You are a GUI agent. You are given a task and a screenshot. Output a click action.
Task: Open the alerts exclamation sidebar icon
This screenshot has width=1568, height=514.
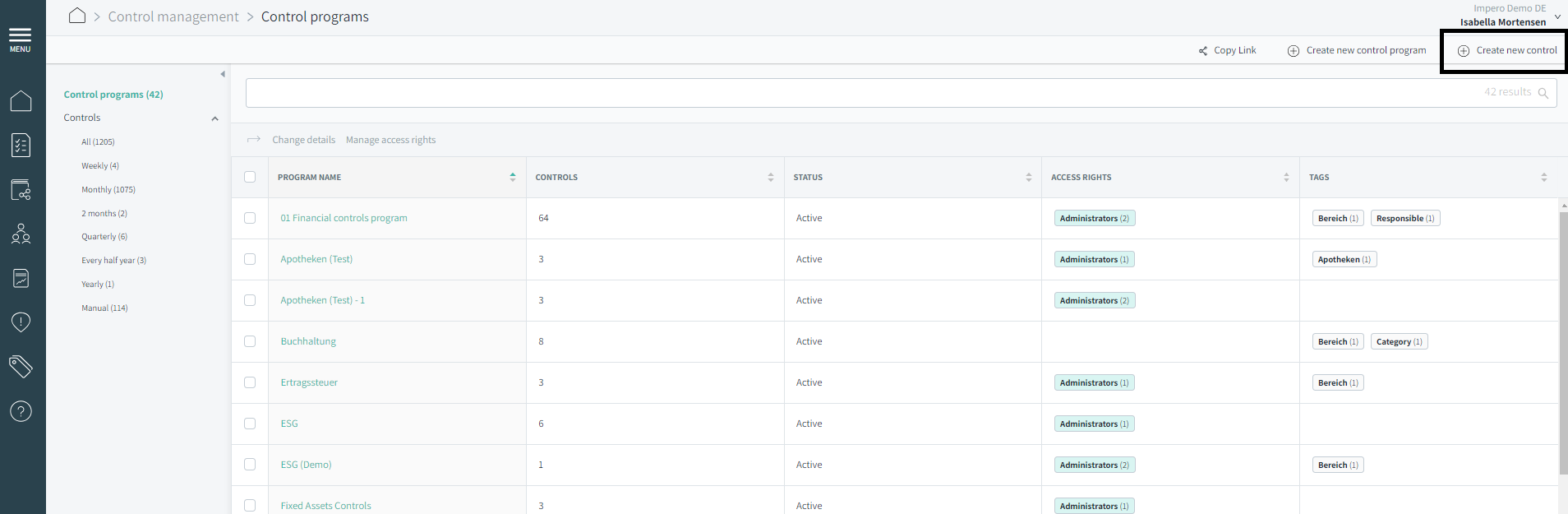point(21,322)
